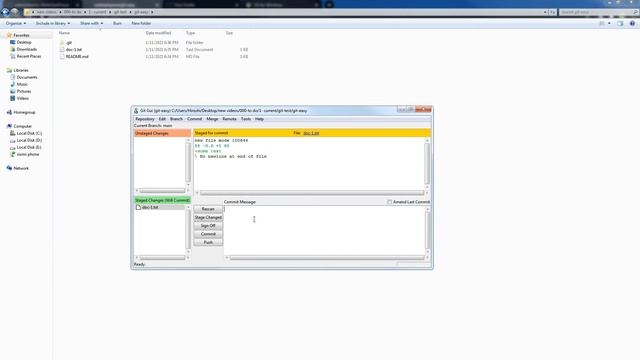Open the Share with dropdown
Viewport: 640px width, 360px height.
coord(91,23)
